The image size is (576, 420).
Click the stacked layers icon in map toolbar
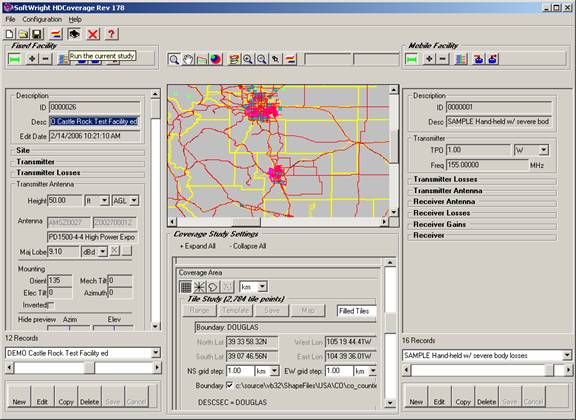coord(234,59)
